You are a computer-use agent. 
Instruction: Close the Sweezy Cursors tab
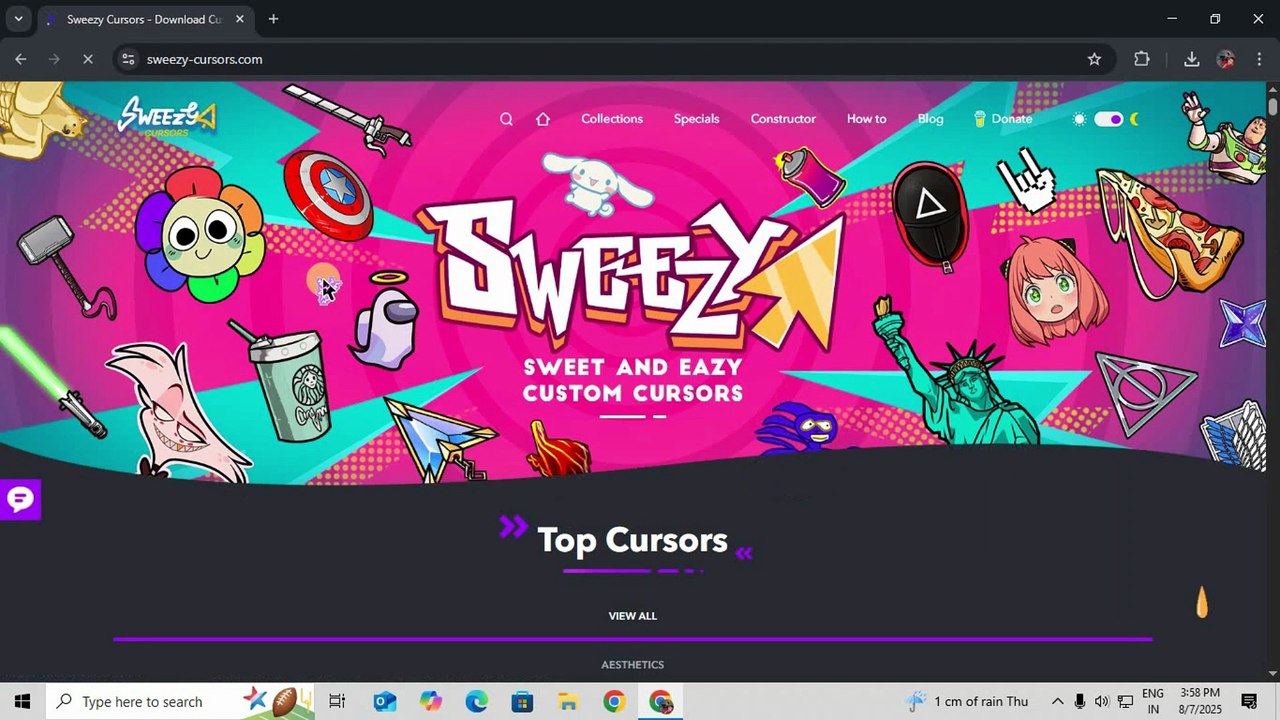coord(240,19)
